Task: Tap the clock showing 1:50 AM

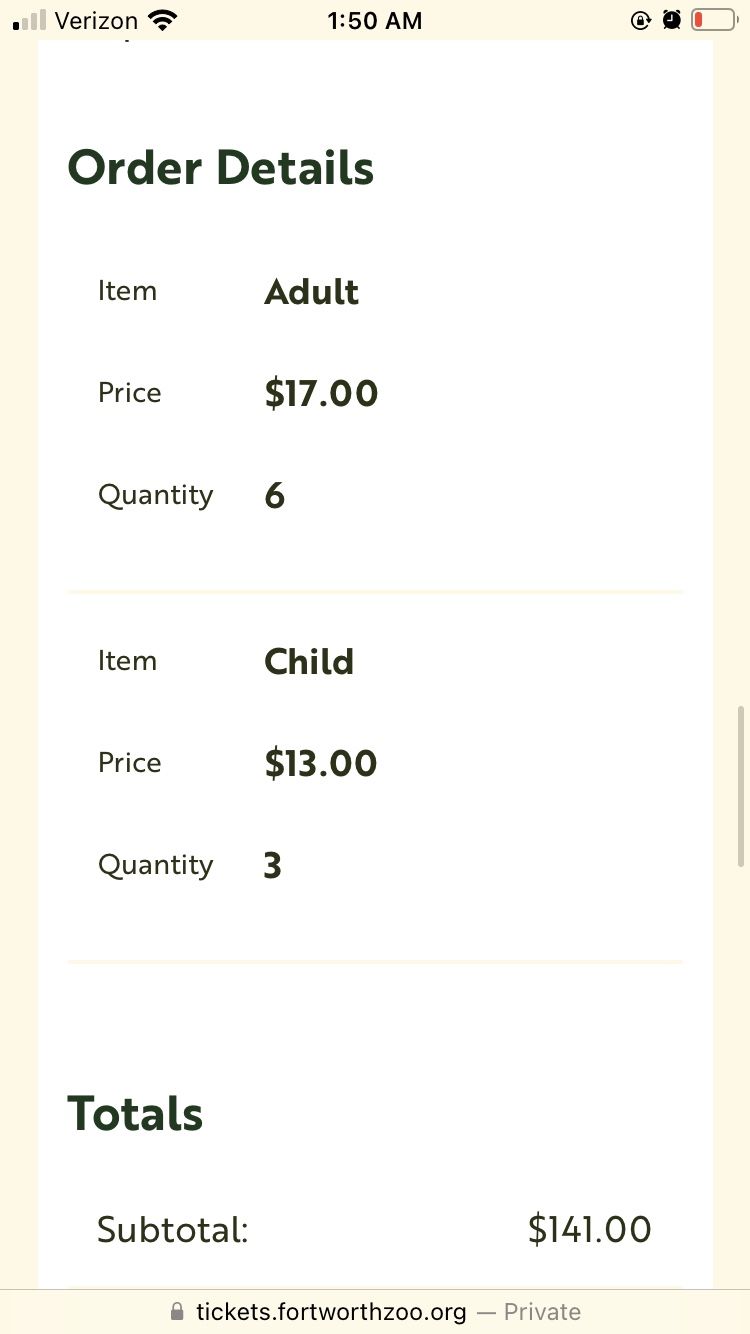Action: (375, 20)
